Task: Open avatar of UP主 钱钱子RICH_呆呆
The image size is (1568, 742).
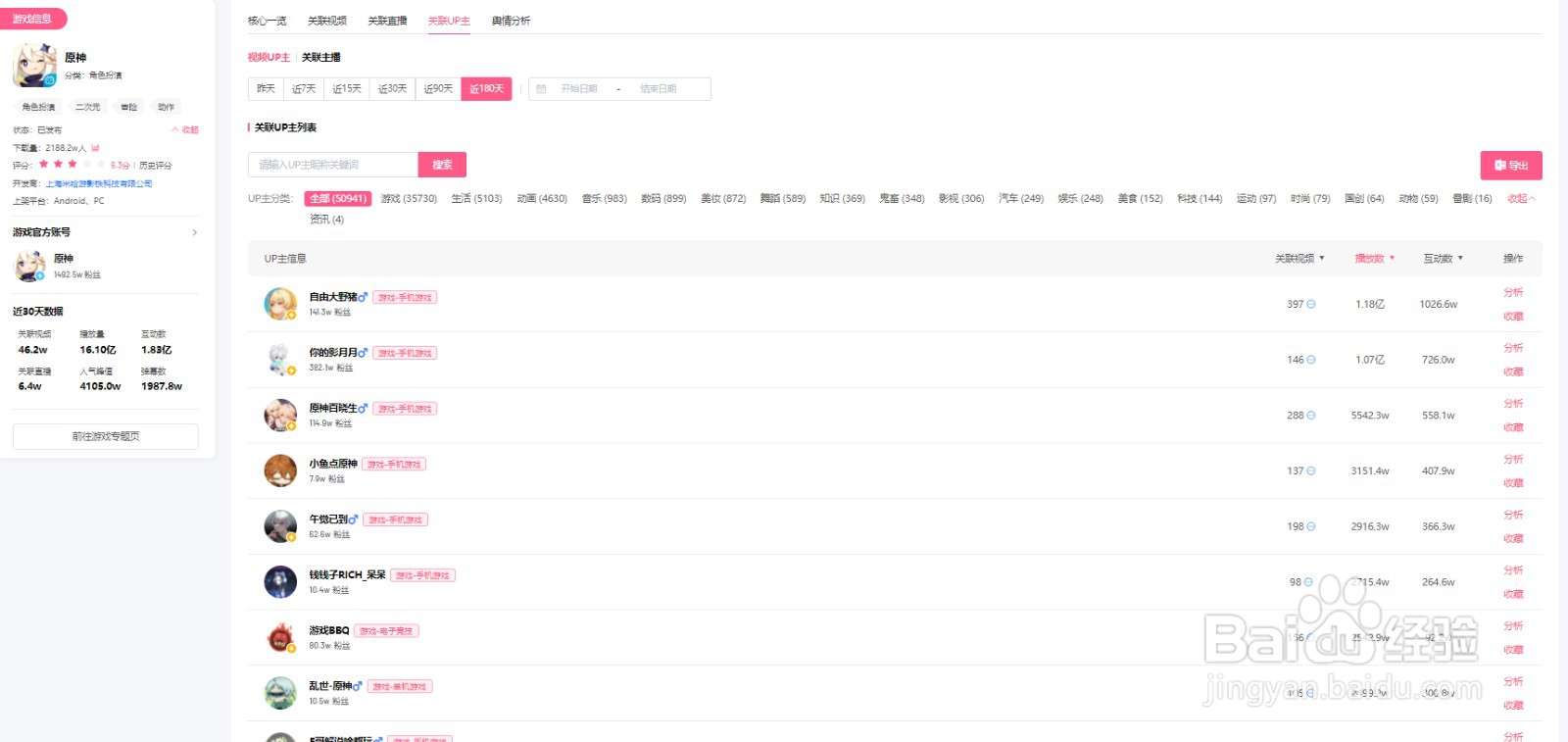Action: click(280, 581)
